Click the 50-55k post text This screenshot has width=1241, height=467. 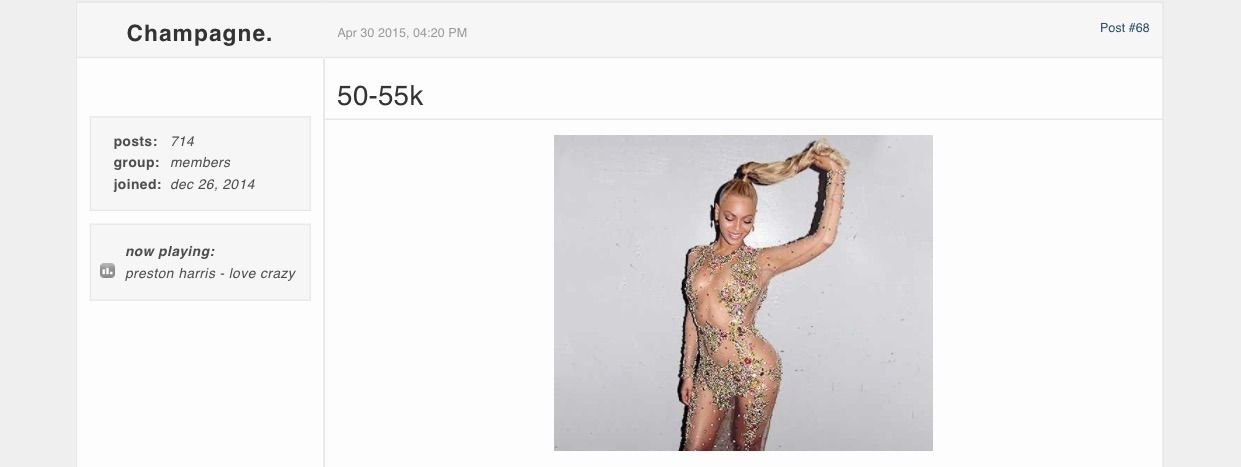(380, 95)
